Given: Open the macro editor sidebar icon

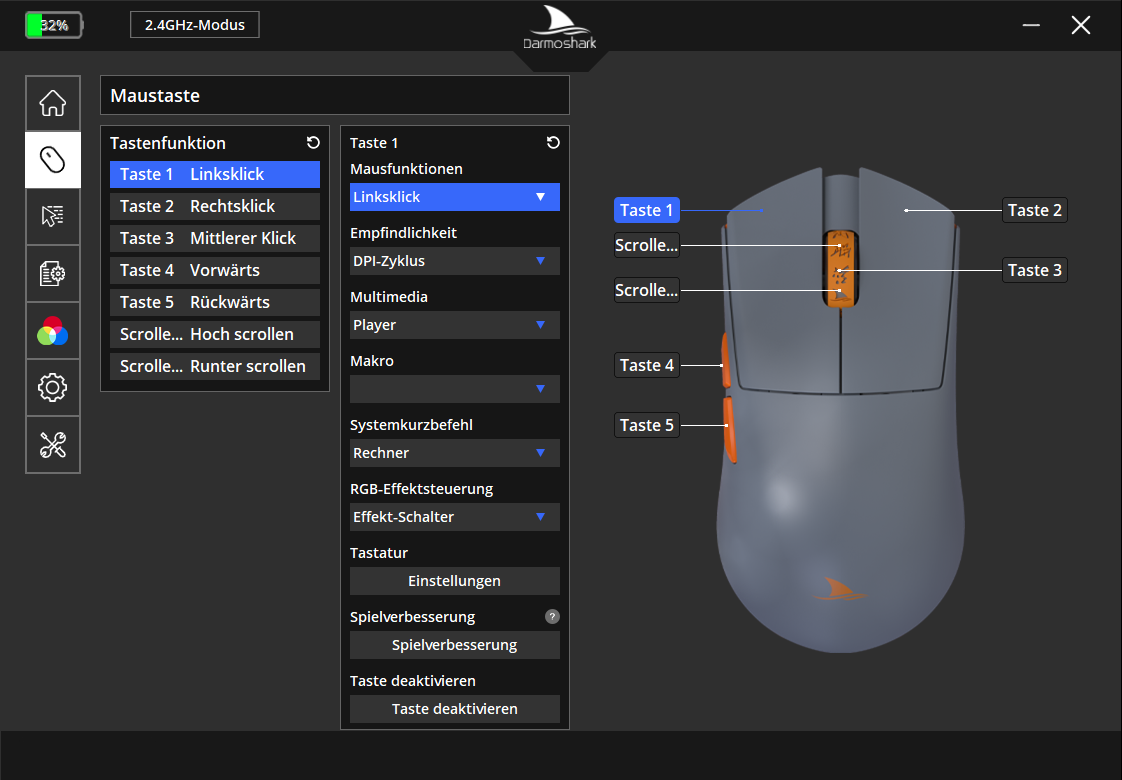Looking at the screenshot, I should click(53, 273).
